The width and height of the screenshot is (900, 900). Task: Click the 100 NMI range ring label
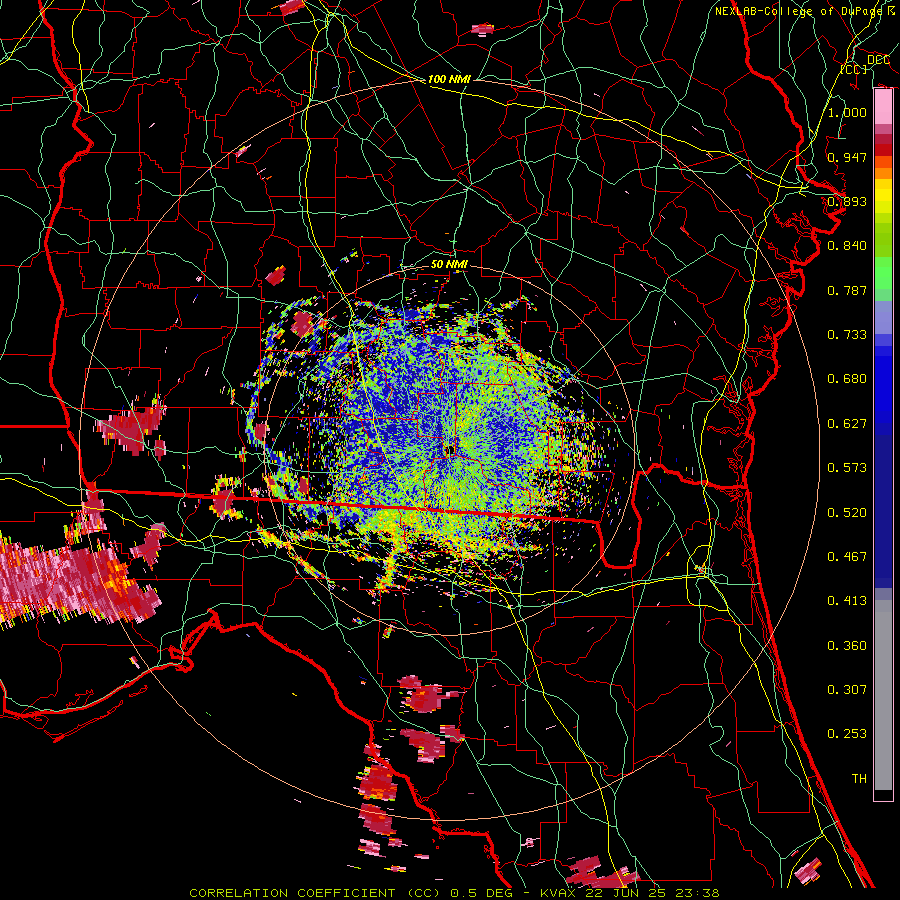[x=449, y=79]
